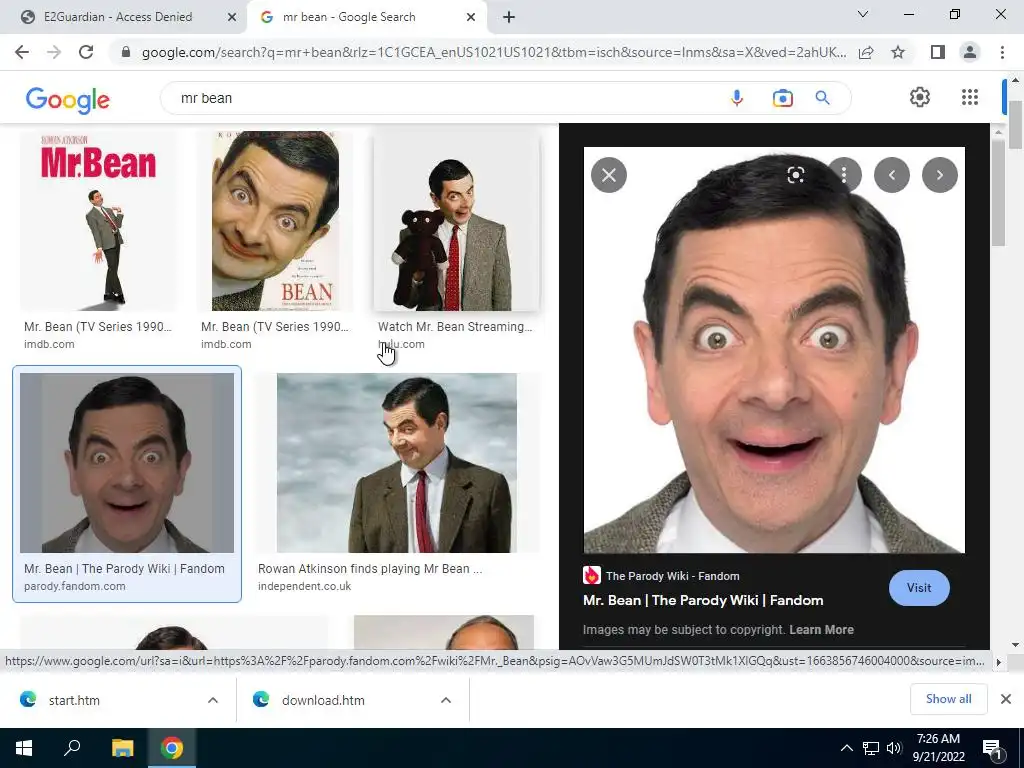Reload the page with the refresh icon

coord(86,52)
